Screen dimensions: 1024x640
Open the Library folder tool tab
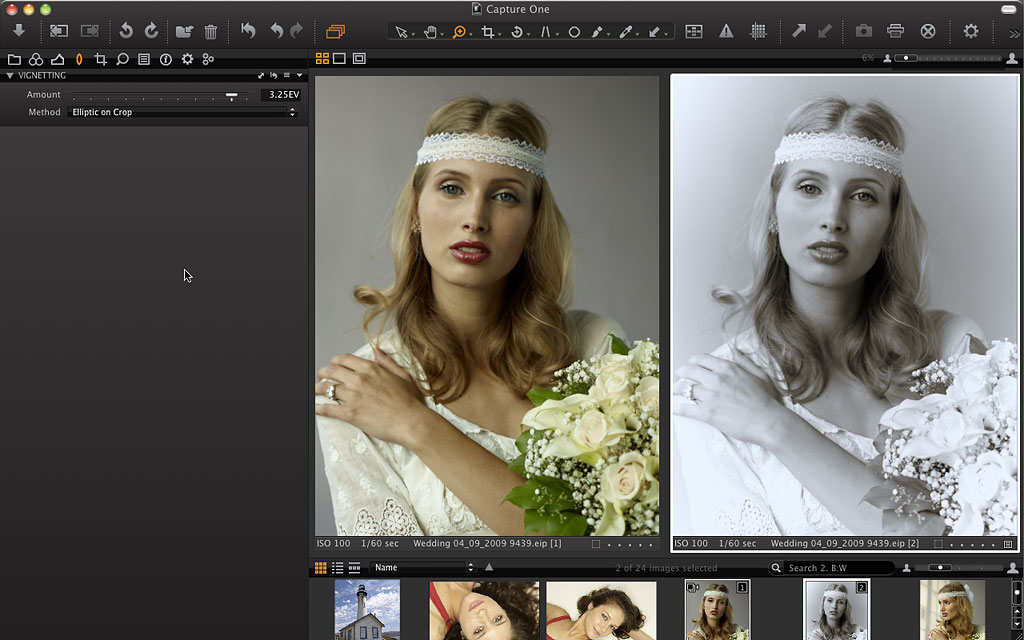tap(14, 60)
